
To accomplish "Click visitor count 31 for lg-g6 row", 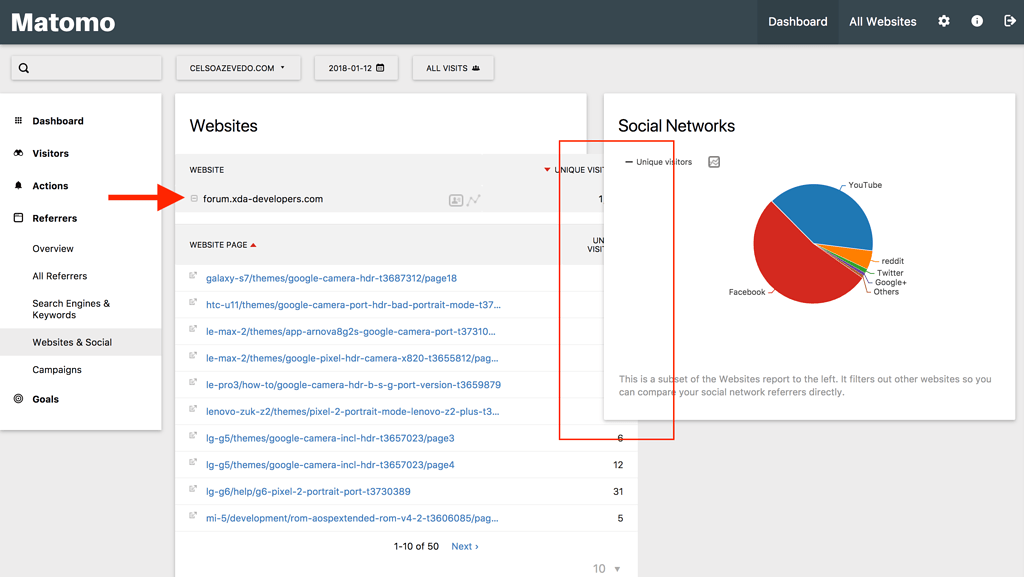I will point(618,491).
